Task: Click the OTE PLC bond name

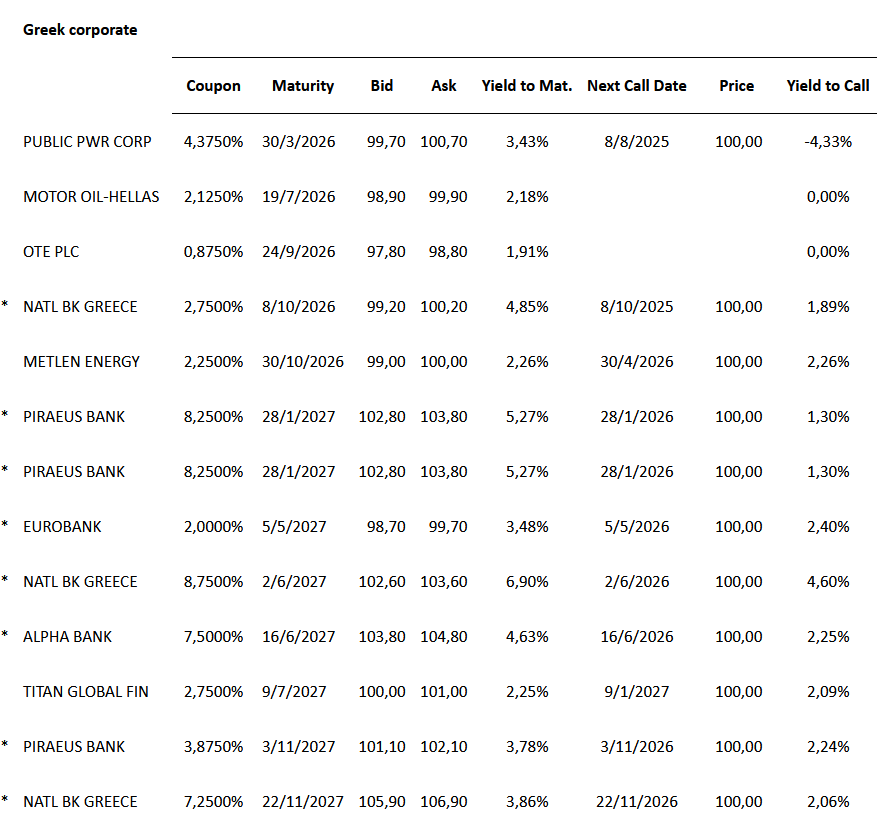Action: click(x=51, y=252)
